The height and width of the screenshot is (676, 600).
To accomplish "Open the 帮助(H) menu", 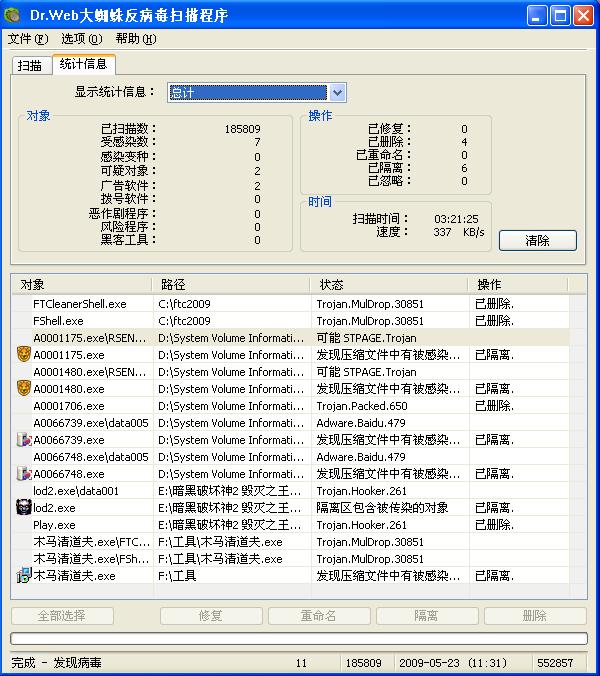I will pos(136,39).
